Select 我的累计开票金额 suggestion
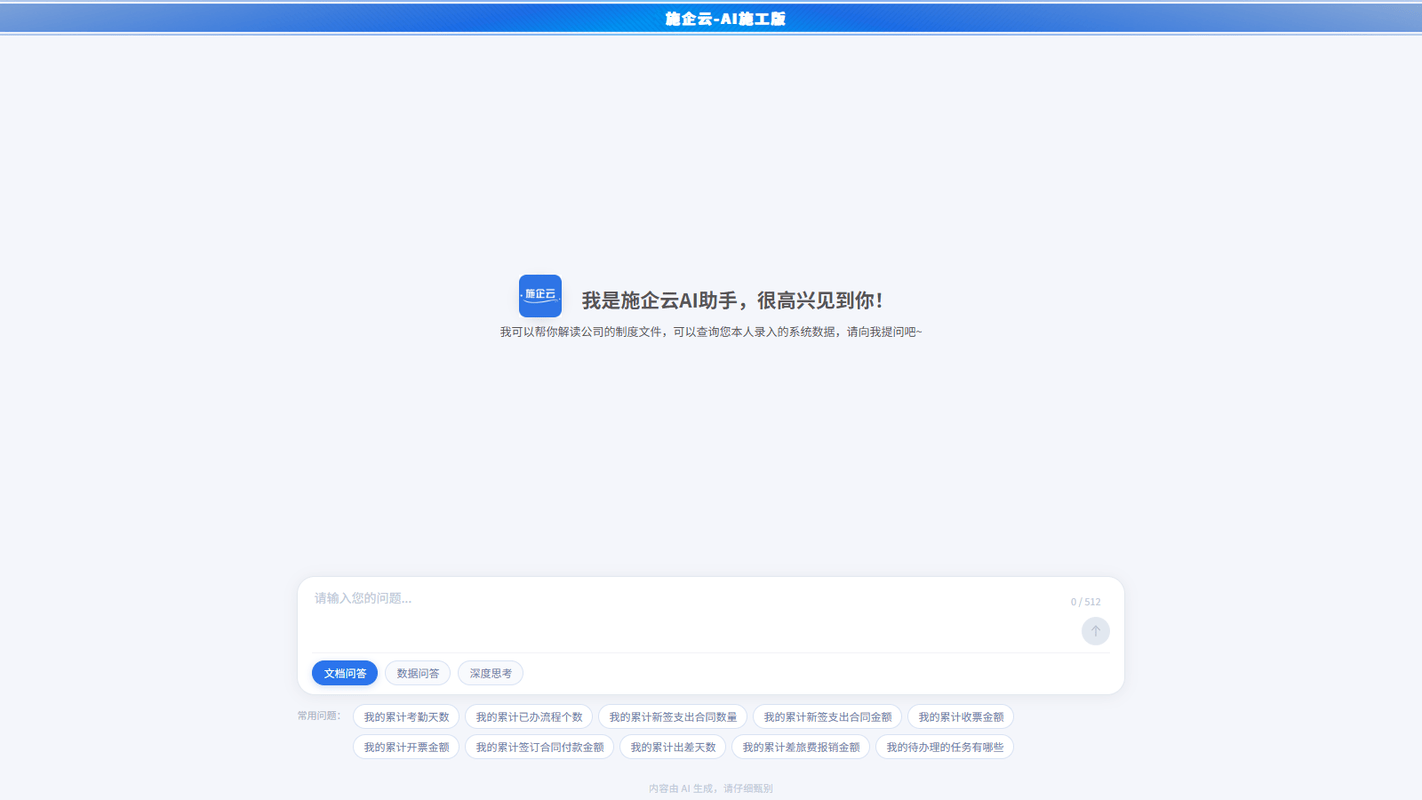The image size is (1422, 800). 406,747
